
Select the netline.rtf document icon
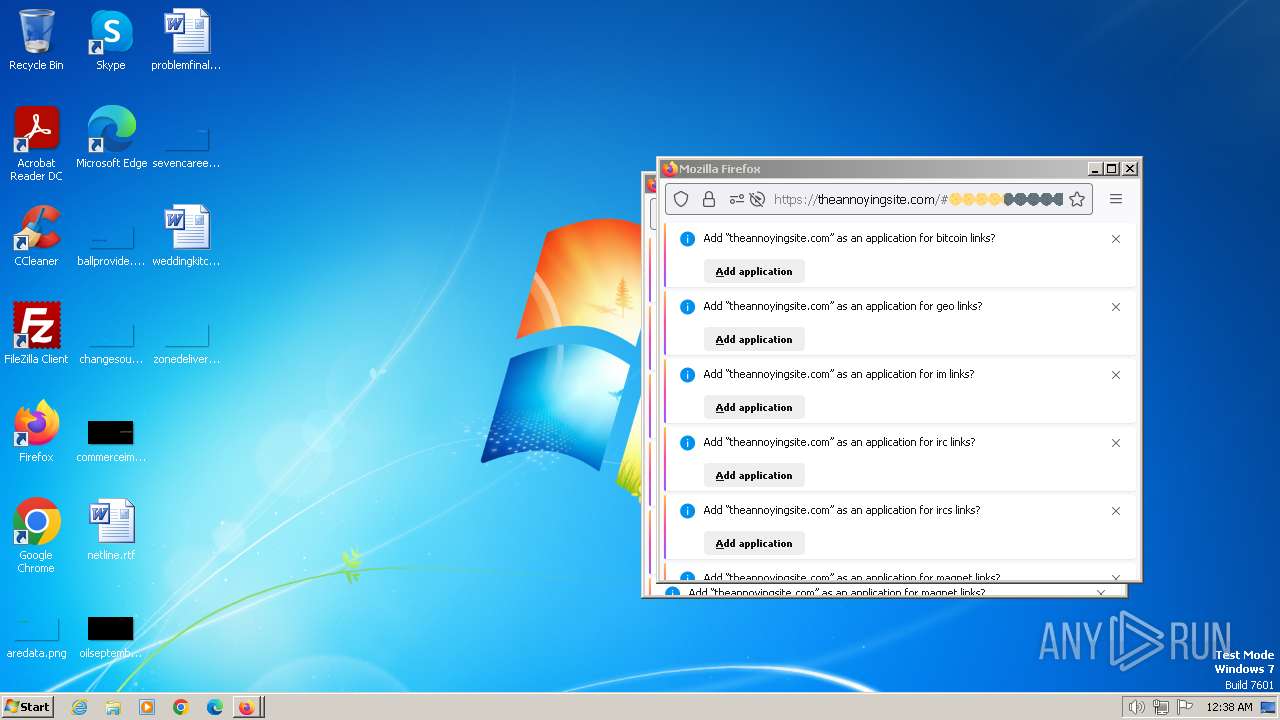111,530
